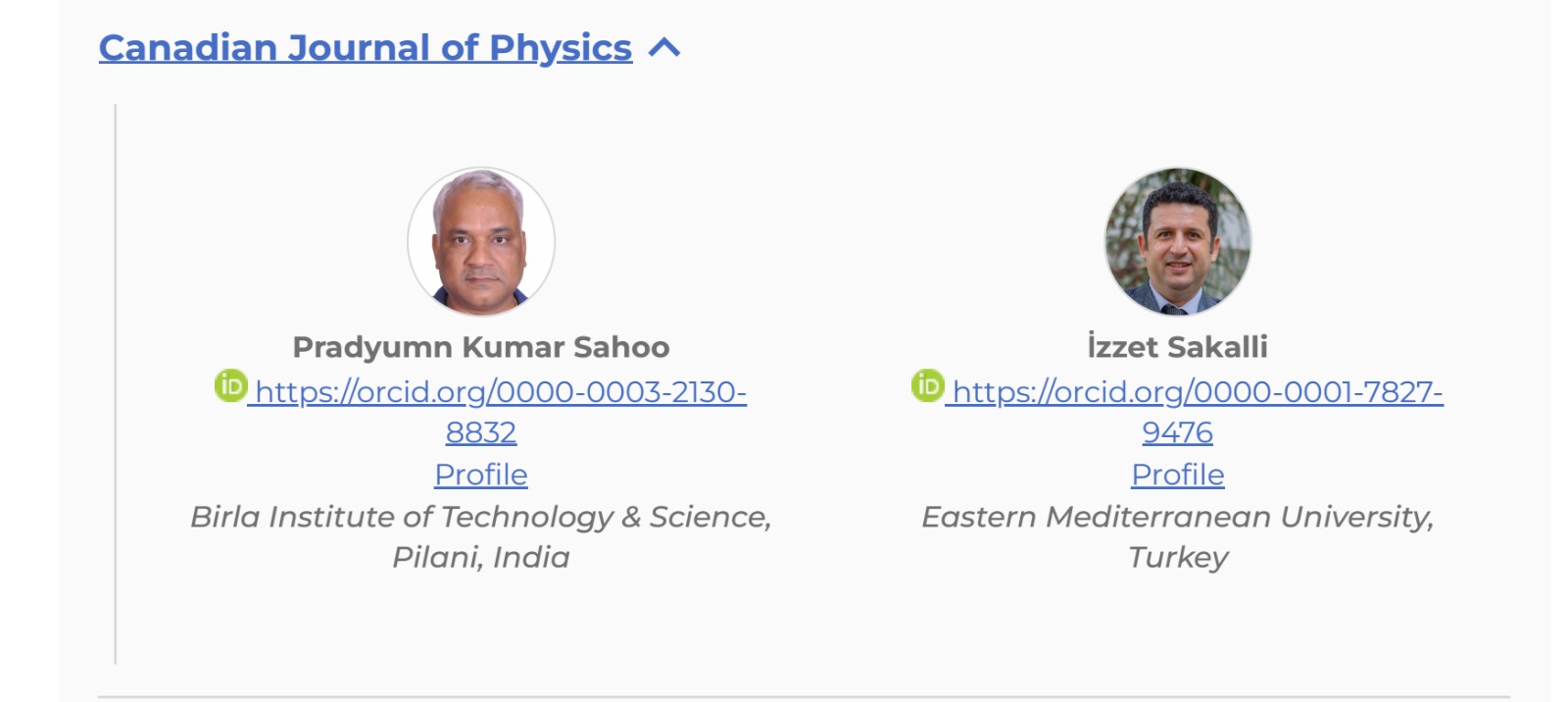This screenshot has width=1568, height=702.
Task: Click İzzet Sakalli's profile photo
Action: [x=1177, y=241]
